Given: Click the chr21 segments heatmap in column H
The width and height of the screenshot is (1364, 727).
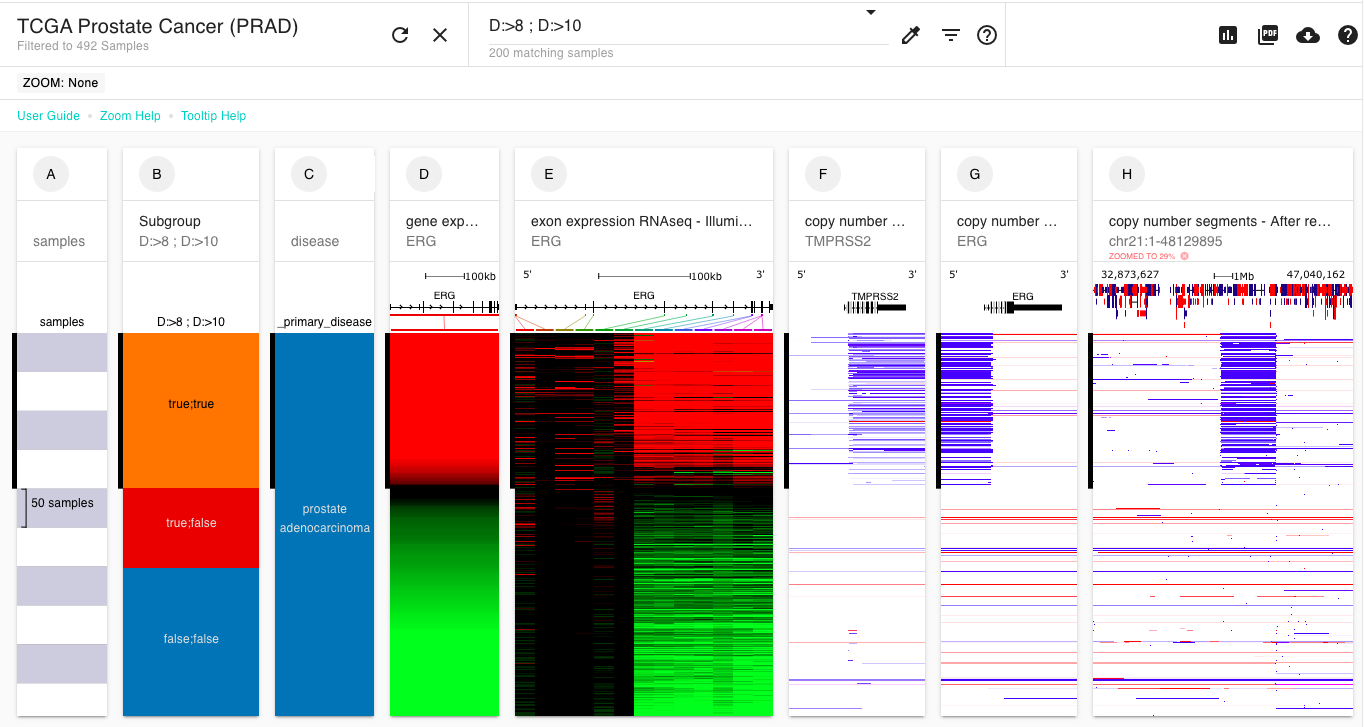Looking at the screenshot, I should [x=1223, y=524].
